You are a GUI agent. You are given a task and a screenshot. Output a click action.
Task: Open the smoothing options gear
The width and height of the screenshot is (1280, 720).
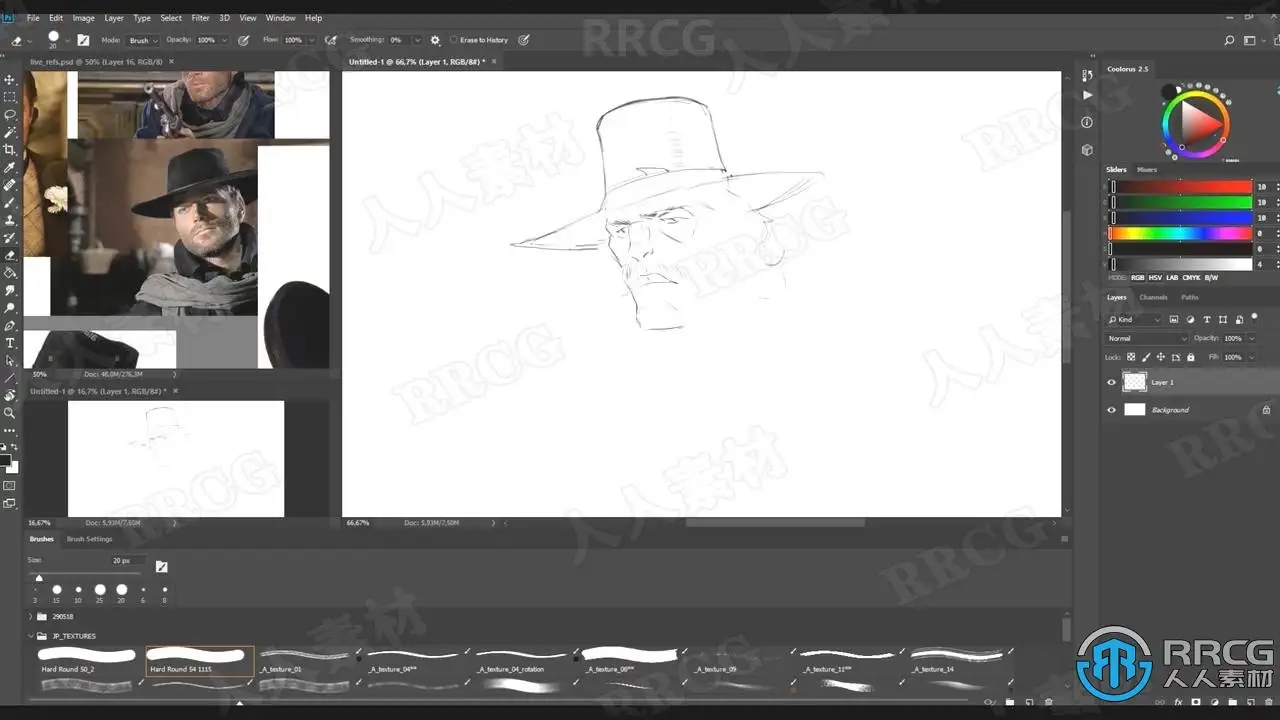click(435, 40)
